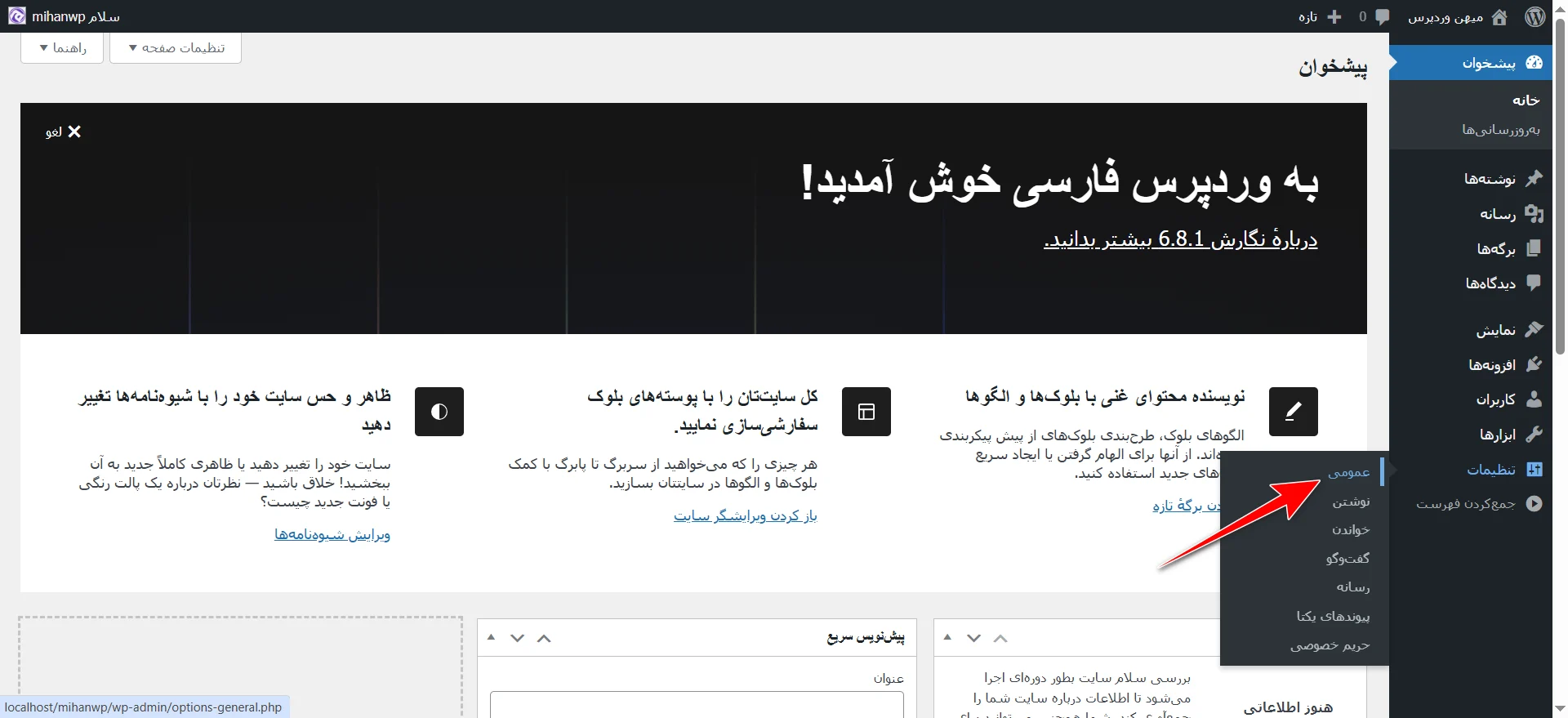Click the میهن وردپرس site name link
This screenshot has width=1568, height=718.
[1445, 17]
